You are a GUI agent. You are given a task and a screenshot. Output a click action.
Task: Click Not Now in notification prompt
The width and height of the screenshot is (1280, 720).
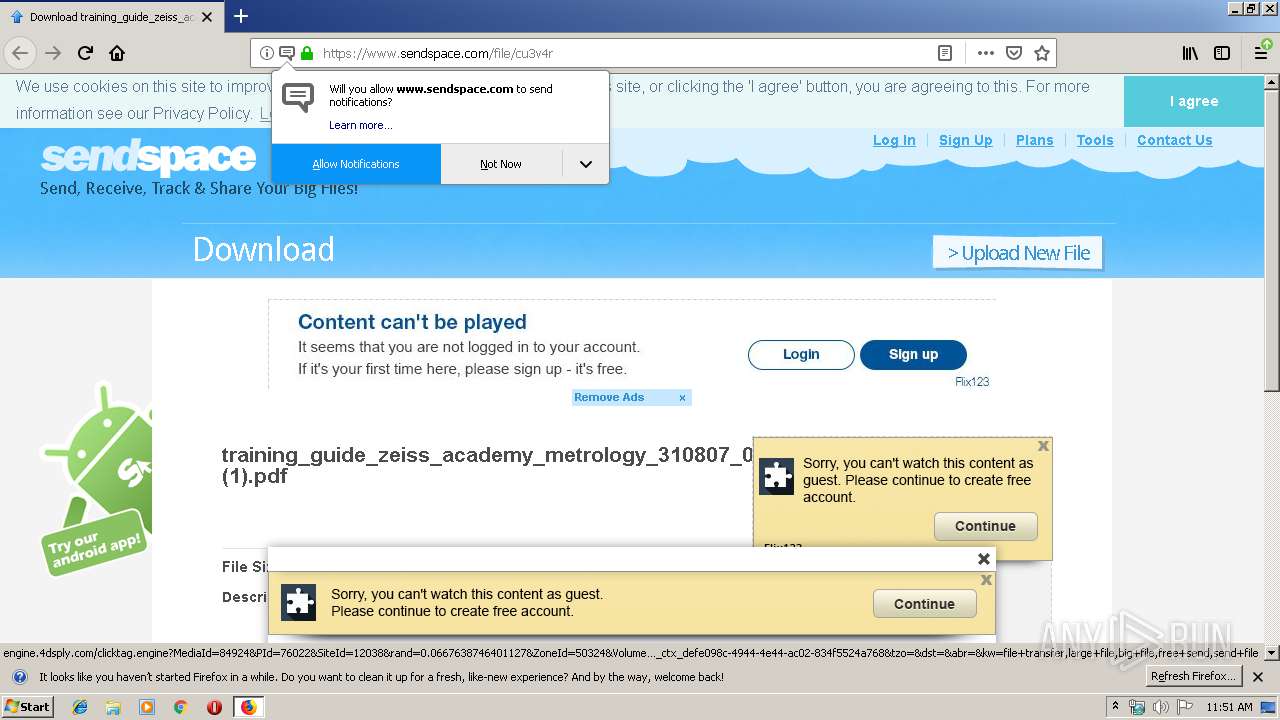[501, 164]
